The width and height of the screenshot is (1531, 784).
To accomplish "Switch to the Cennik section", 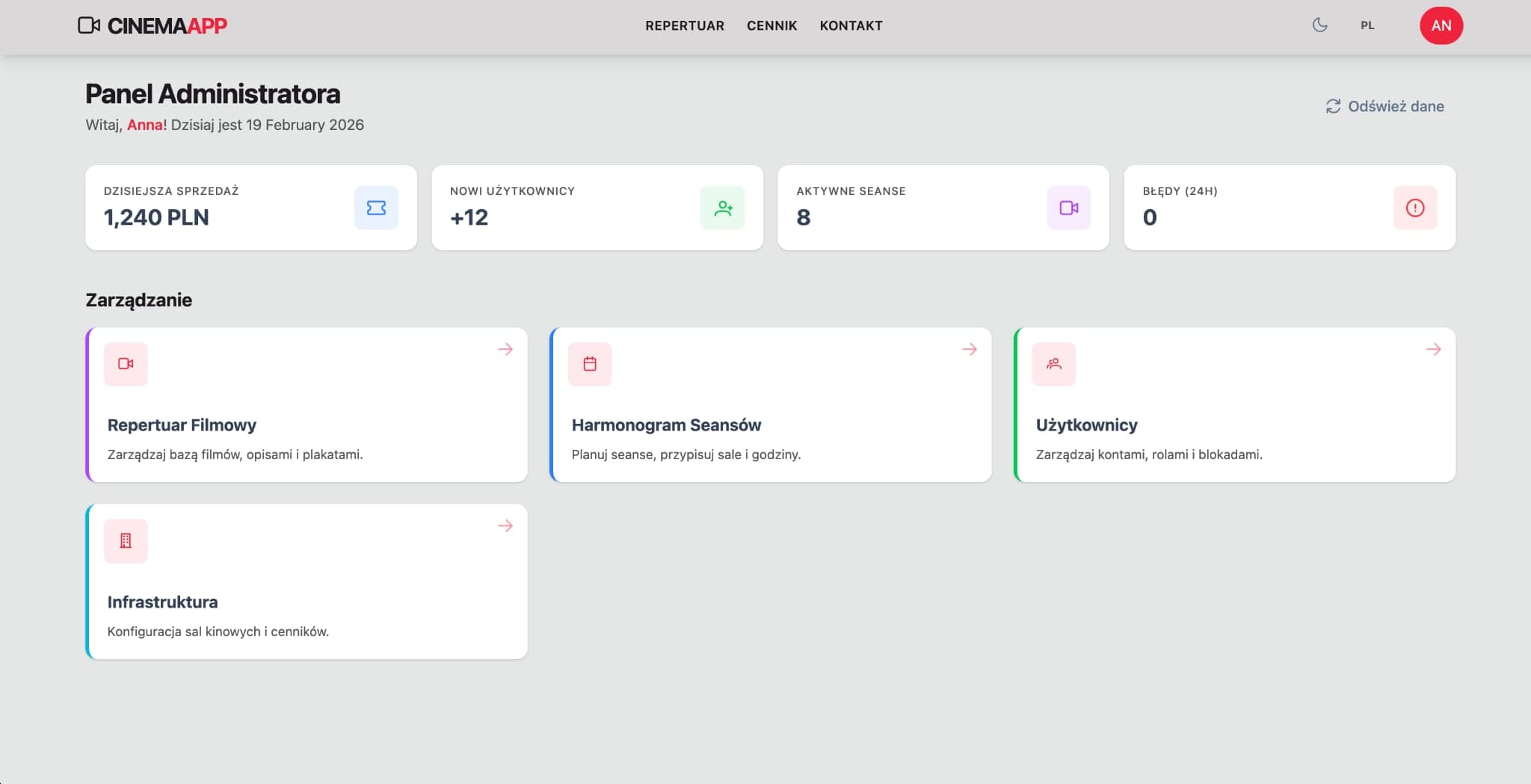I will 771,25.
